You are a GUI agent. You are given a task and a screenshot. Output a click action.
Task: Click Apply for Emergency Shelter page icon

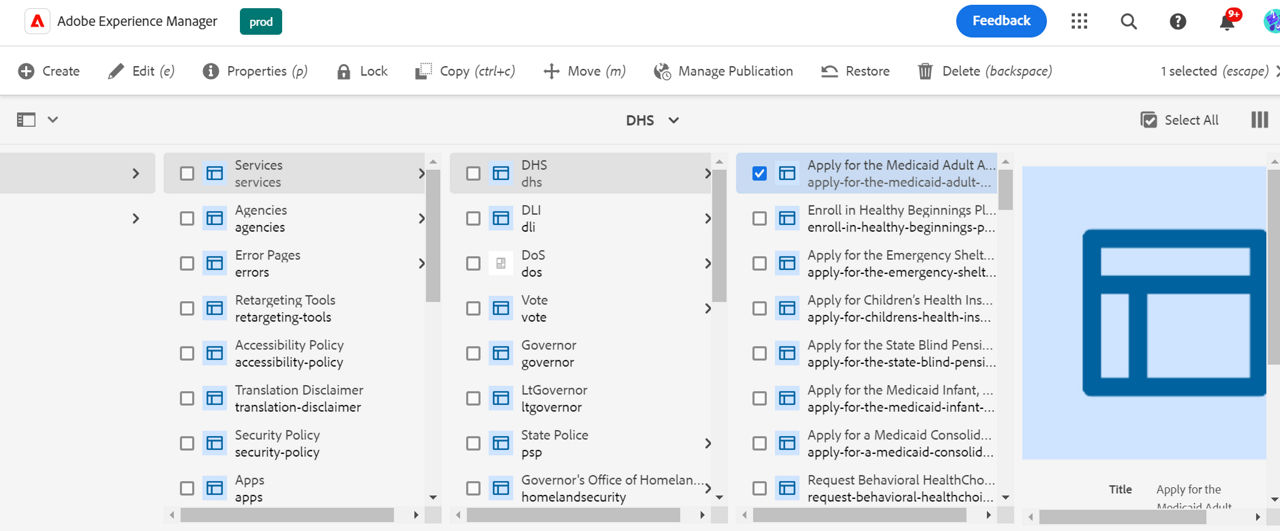[x=786, y=263]
